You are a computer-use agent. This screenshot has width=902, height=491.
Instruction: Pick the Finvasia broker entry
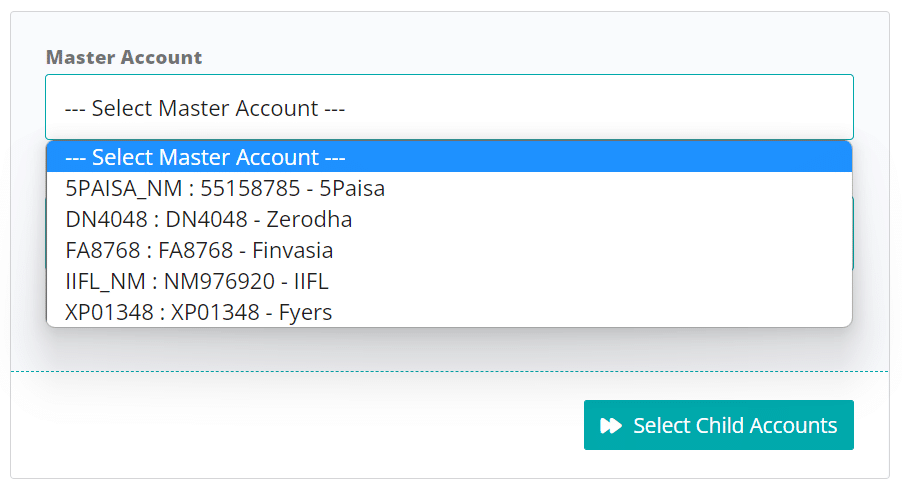click(x=449, y=250)
